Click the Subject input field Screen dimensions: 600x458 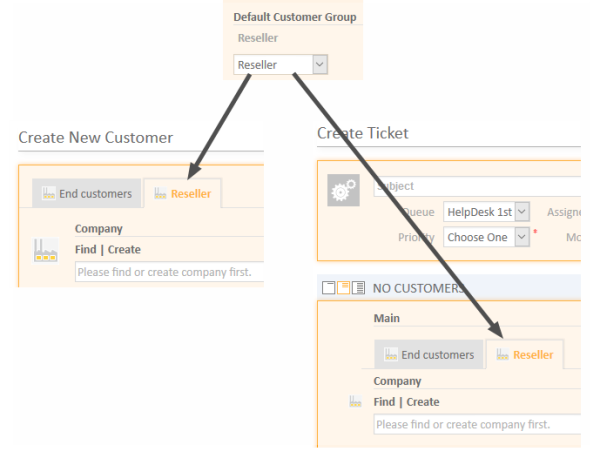(x=477, y=186)
